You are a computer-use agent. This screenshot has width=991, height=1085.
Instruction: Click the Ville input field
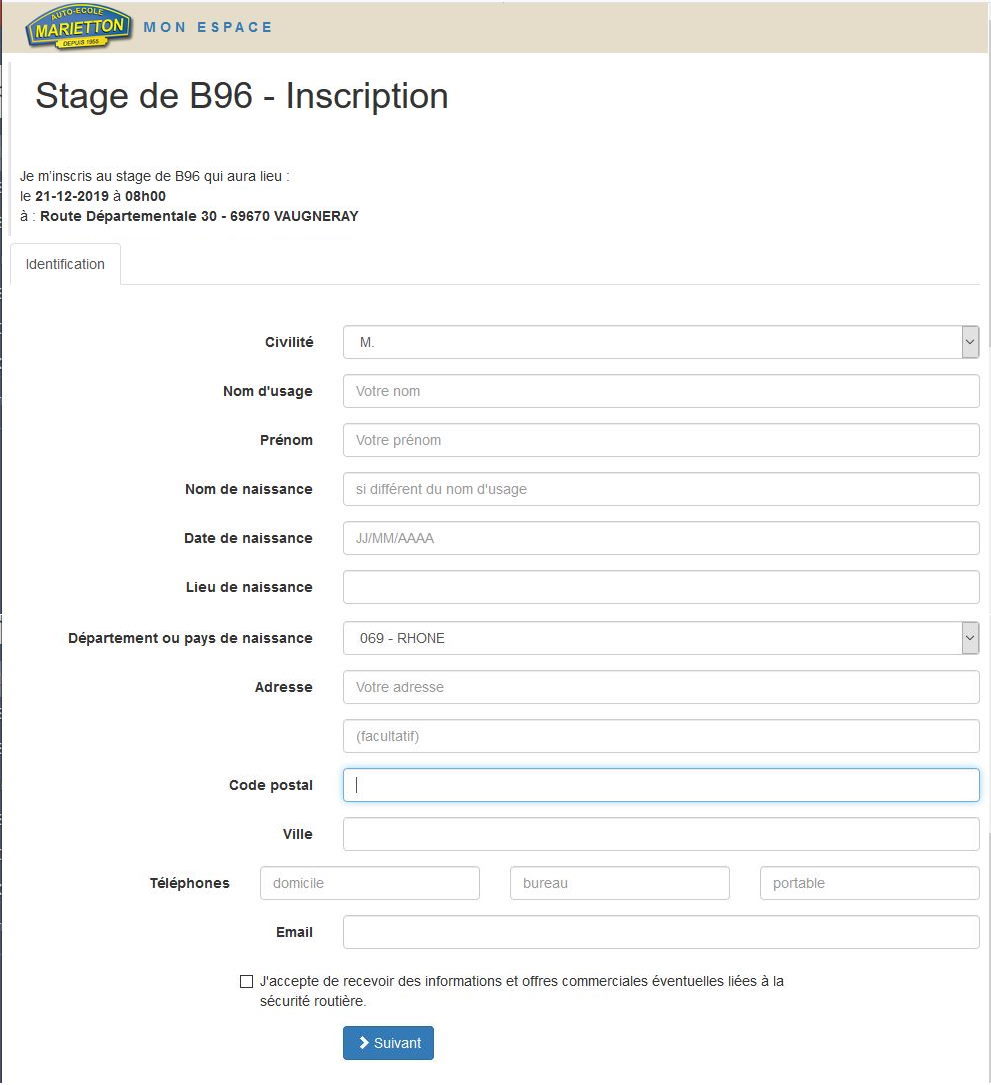[x=660, y=834]
